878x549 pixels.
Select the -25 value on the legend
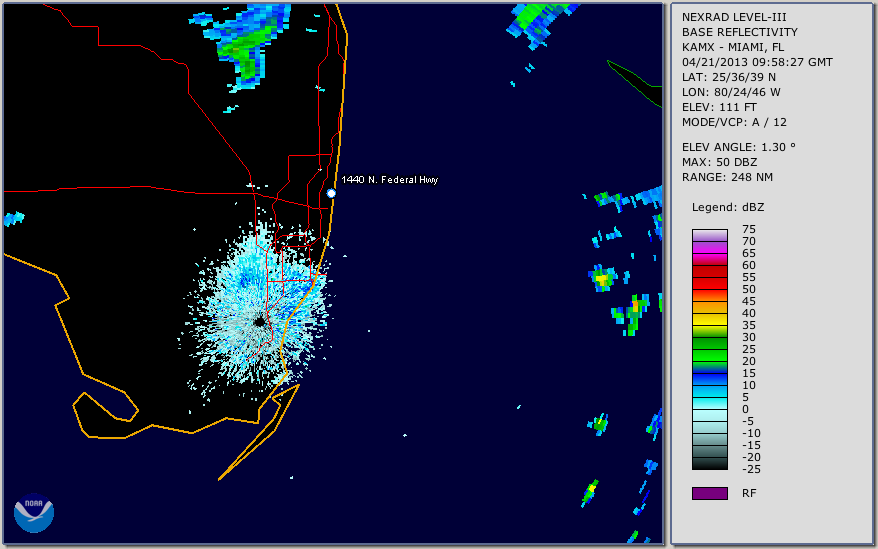(751, 469)
